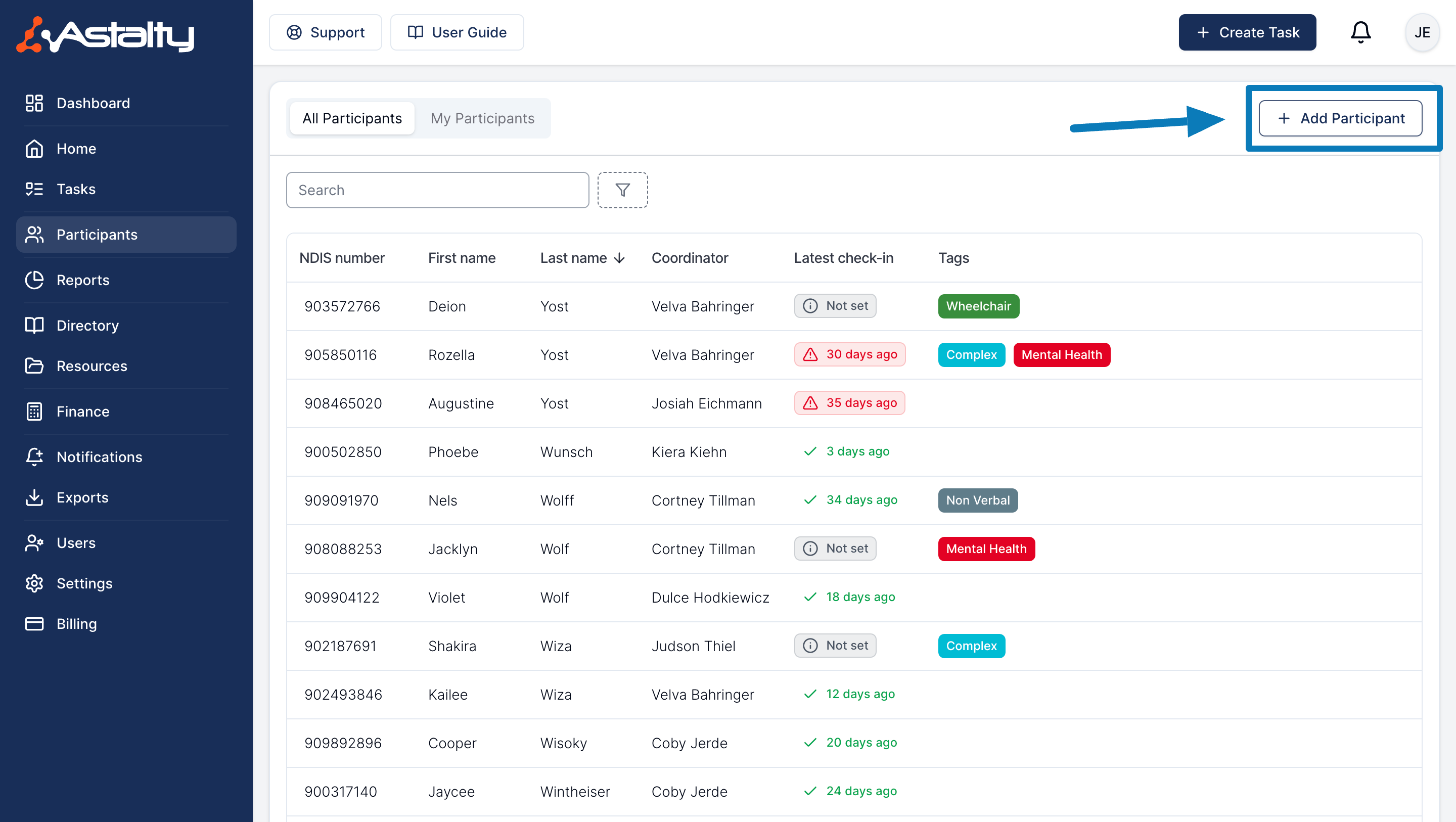Screen dimensions: 1456x822
Task: Click coordinator Dulce Hodkiewicz
Action: (x=710, y=598)
